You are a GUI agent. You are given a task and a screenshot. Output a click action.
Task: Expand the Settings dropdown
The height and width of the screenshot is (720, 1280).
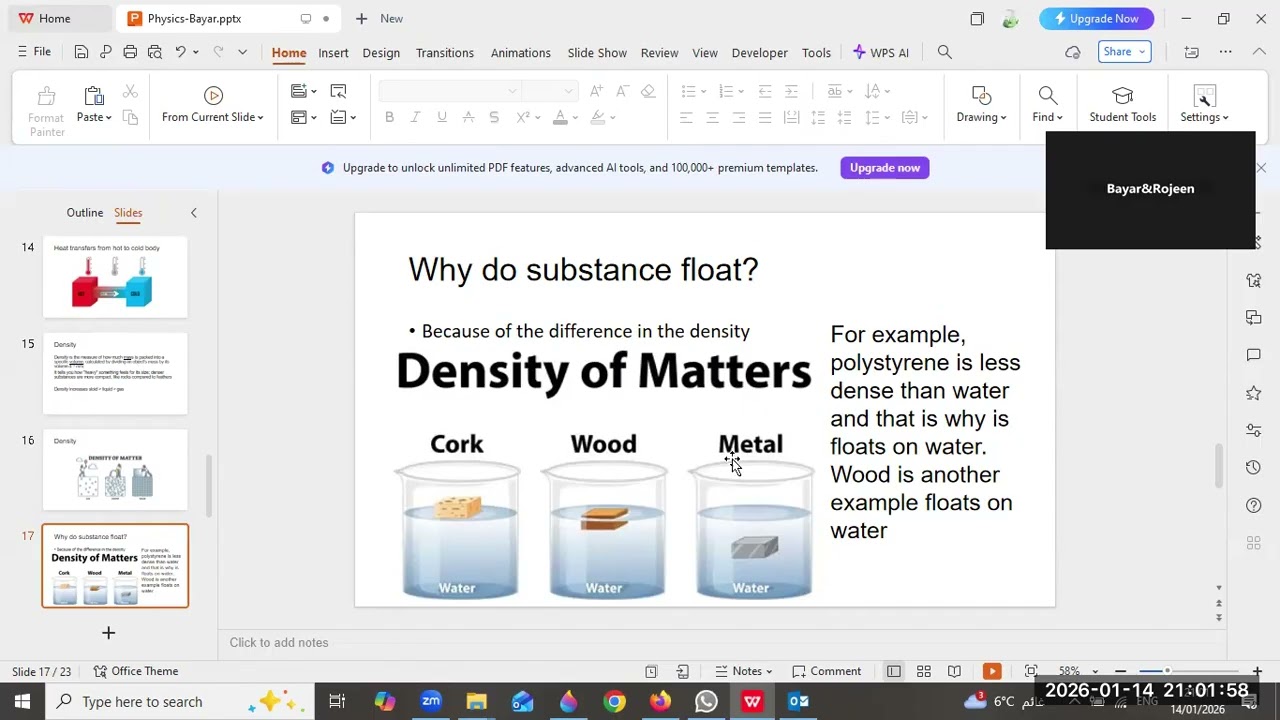click(x=1225, y=118)
